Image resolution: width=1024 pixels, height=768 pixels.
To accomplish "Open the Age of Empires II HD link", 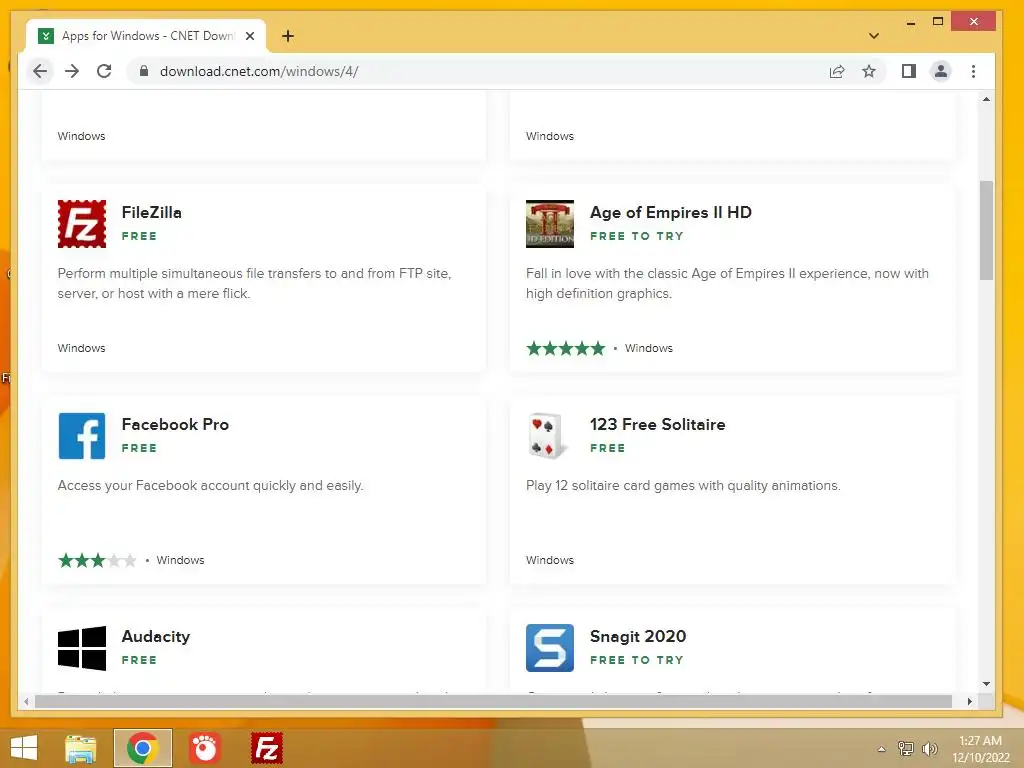I will click(x=671, y=212).
